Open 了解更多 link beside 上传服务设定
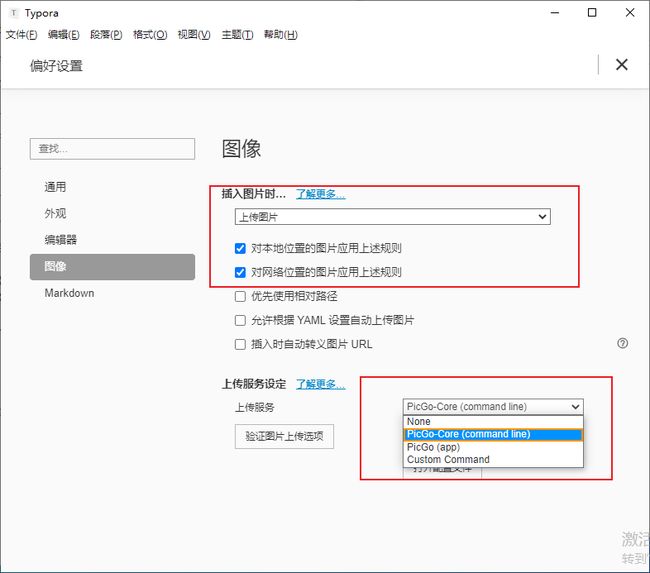Image resolution: width=650 pixels, height=573 pixels. (x=320, y=384)
